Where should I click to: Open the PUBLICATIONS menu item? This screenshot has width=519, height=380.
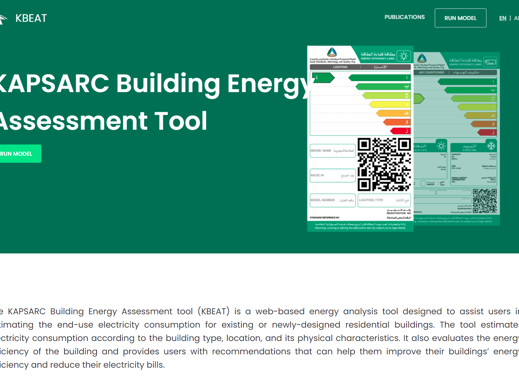point(404,17)
